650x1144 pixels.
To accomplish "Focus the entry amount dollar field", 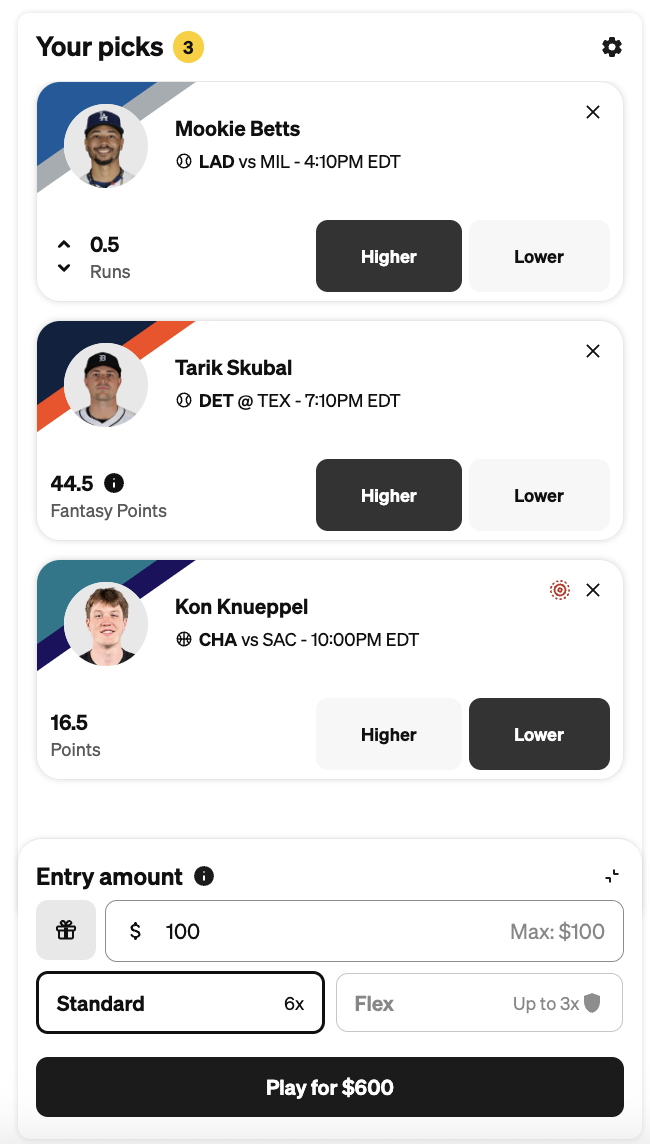I will click(x=365, y=931).
